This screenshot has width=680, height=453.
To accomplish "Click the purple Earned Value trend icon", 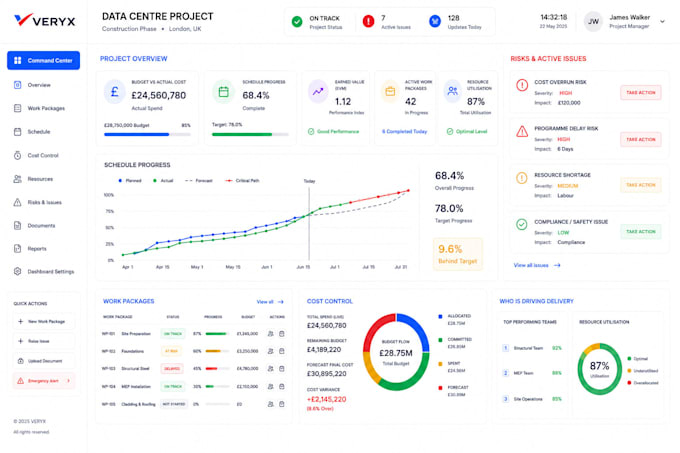I will pyautogui.click(x=318, y=91).
